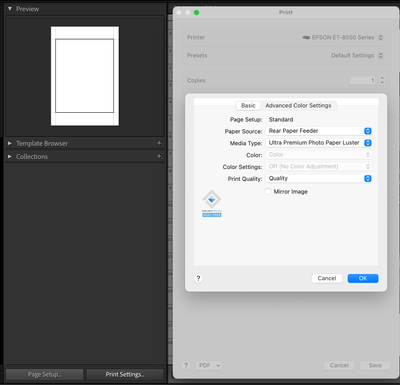Open the Media Type dropdown
This screenshot has width=400, height=385.
[319, 143]
